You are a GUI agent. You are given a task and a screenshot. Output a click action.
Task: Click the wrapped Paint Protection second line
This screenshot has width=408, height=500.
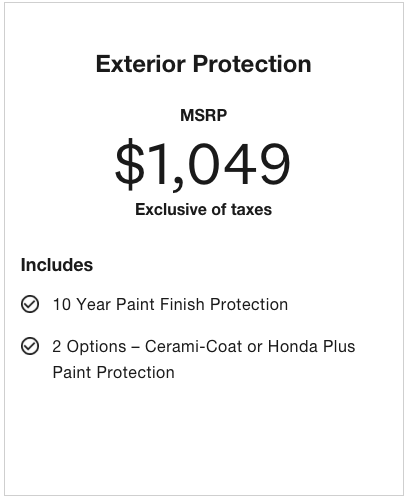pos(114,372)
